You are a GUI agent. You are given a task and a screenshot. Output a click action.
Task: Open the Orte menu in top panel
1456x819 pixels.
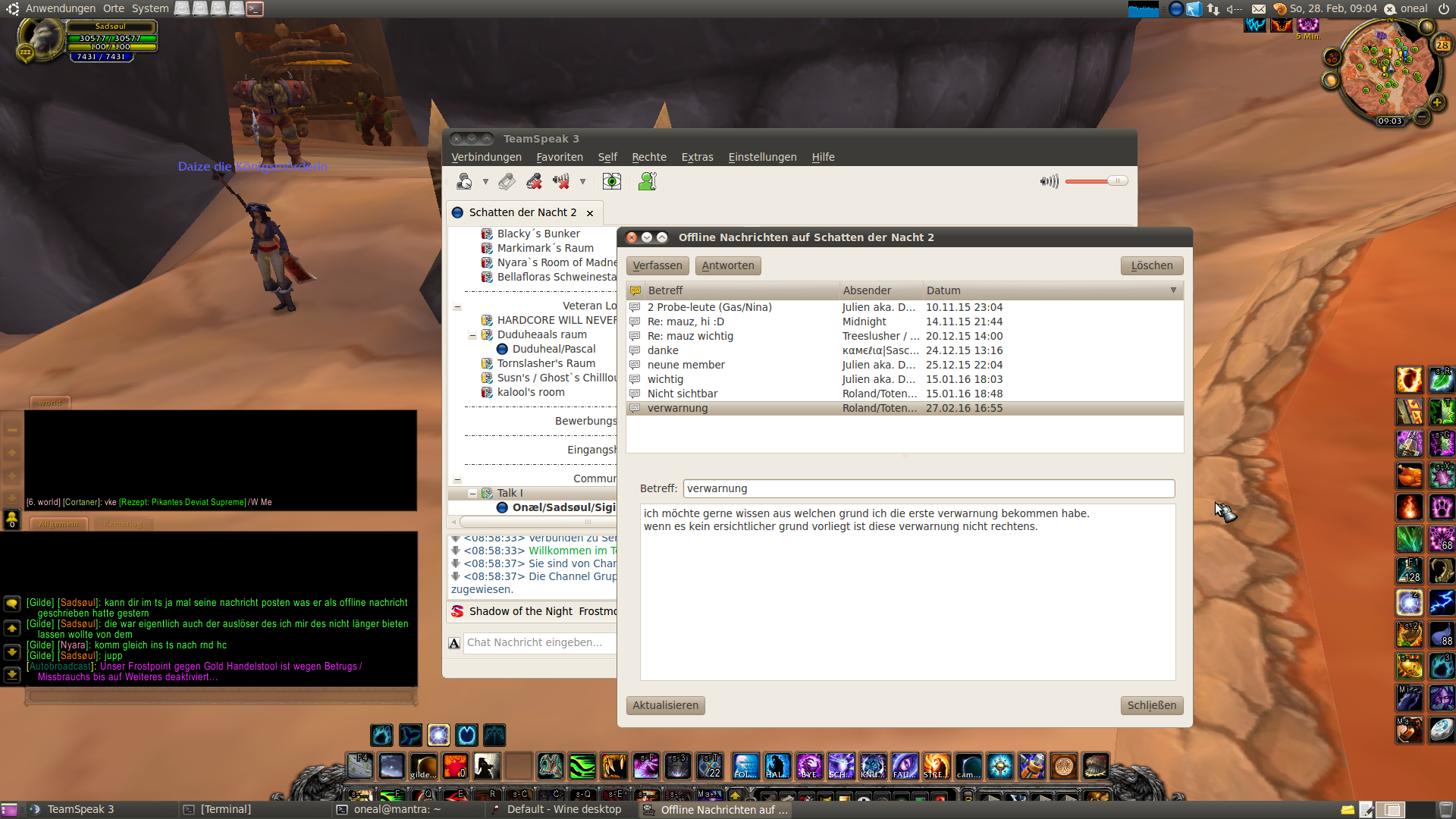click(114, 8)
